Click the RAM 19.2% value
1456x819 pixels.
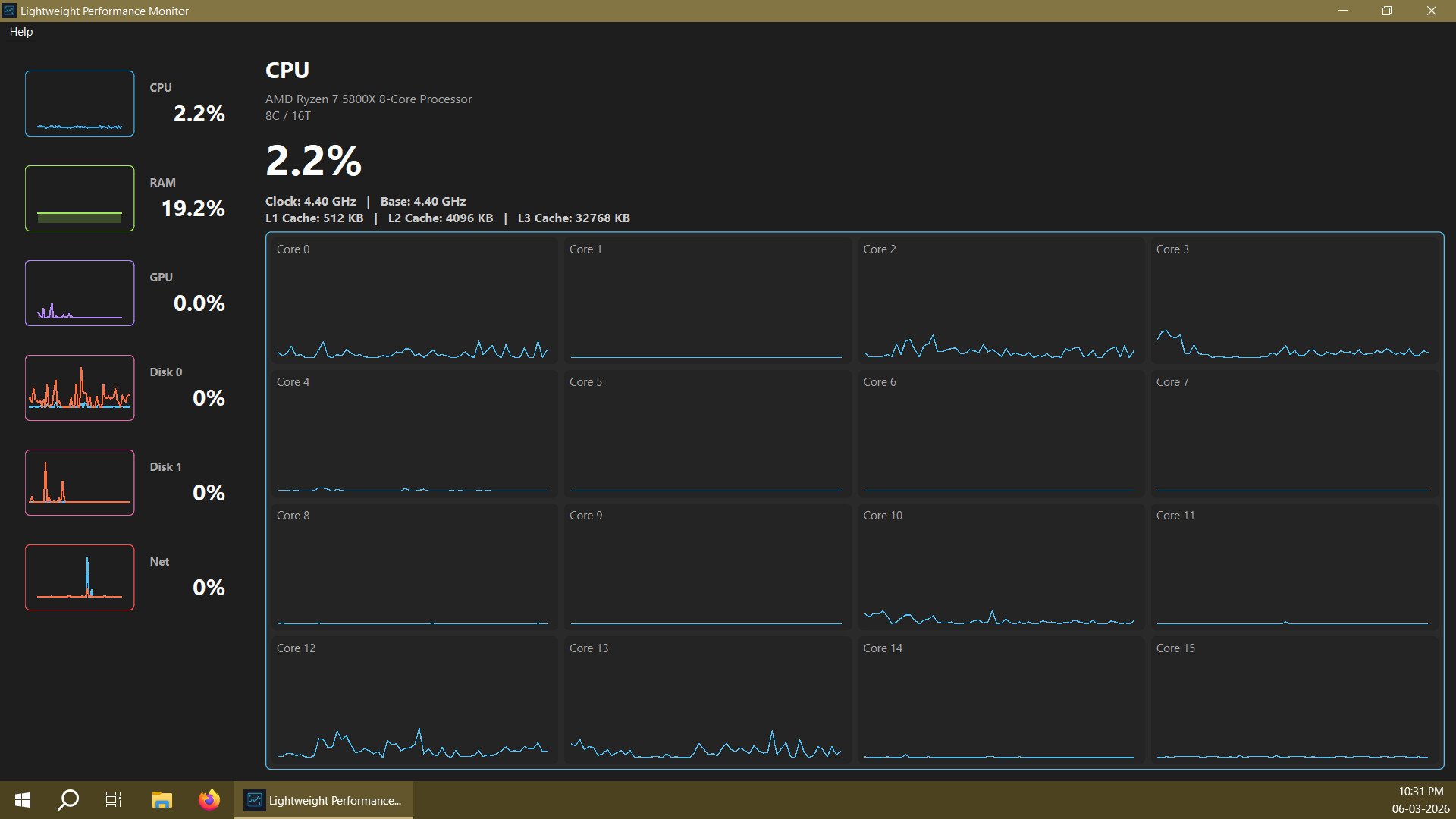pyautogui.click(x=193, y=209)
